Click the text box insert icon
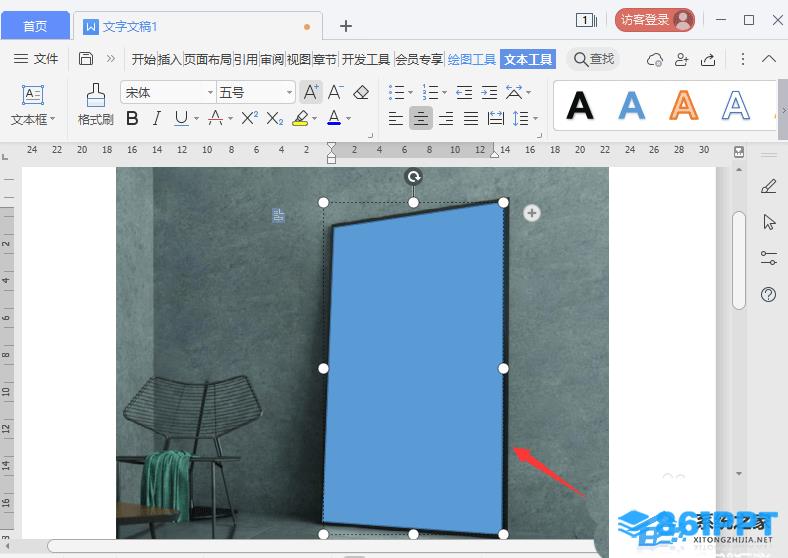 [33, 95]
